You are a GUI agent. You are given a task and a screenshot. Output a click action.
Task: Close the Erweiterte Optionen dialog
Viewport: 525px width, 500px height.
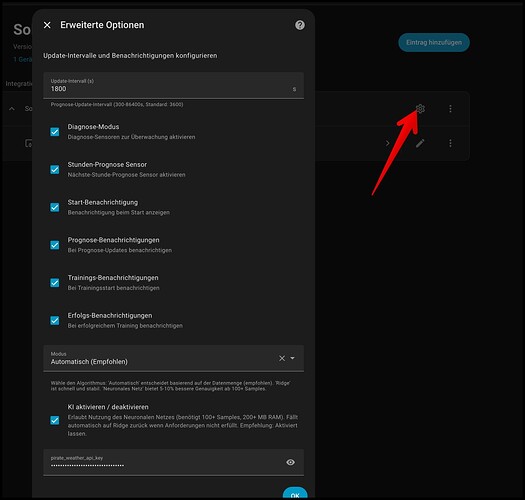click(47, 25)
